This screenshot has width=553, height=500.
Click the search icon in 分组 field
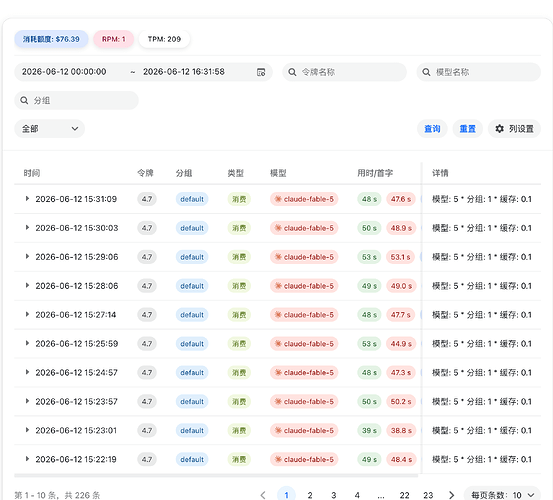coord(24,100)
